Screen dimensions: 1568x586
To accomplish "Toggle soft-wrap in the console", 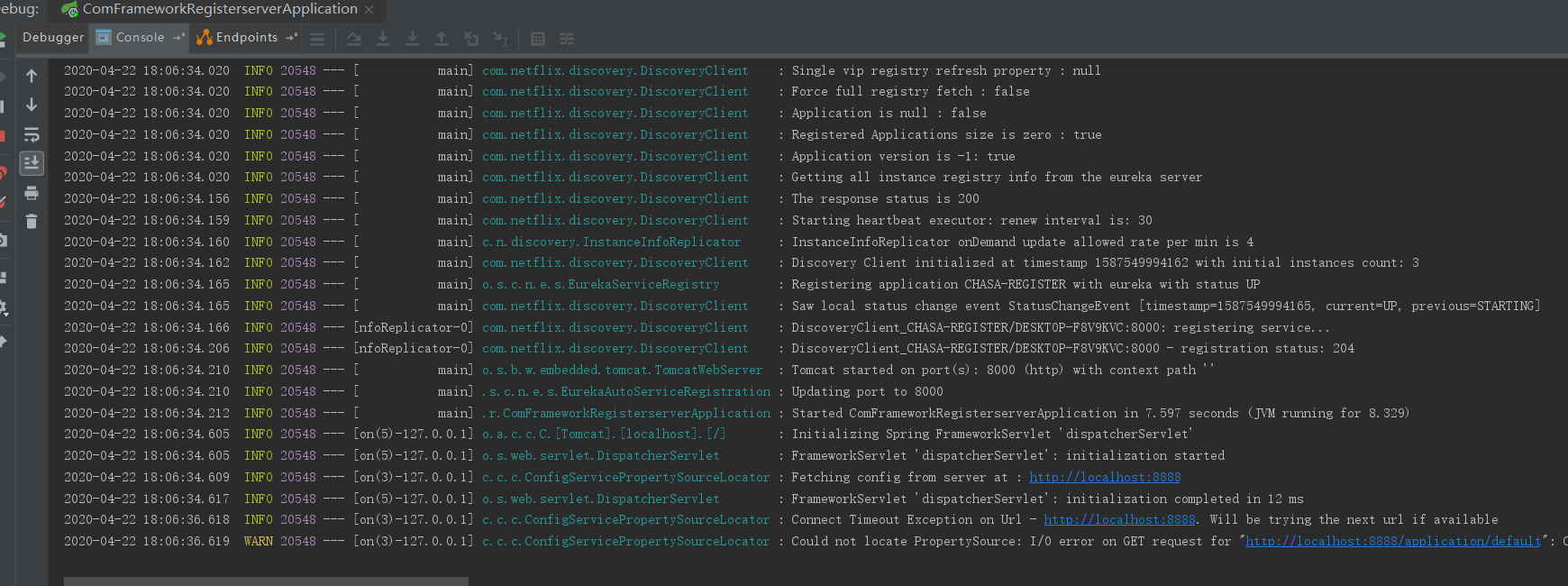I will (32, 134).
